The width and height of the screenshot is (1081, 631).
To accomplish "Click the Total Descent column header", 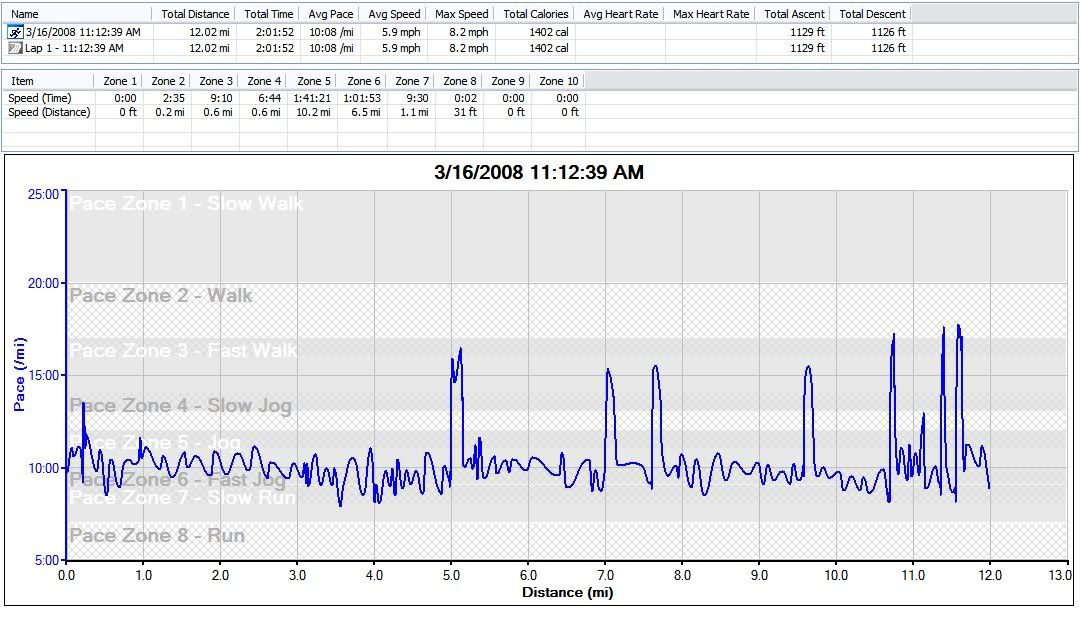I will [872, 14].
